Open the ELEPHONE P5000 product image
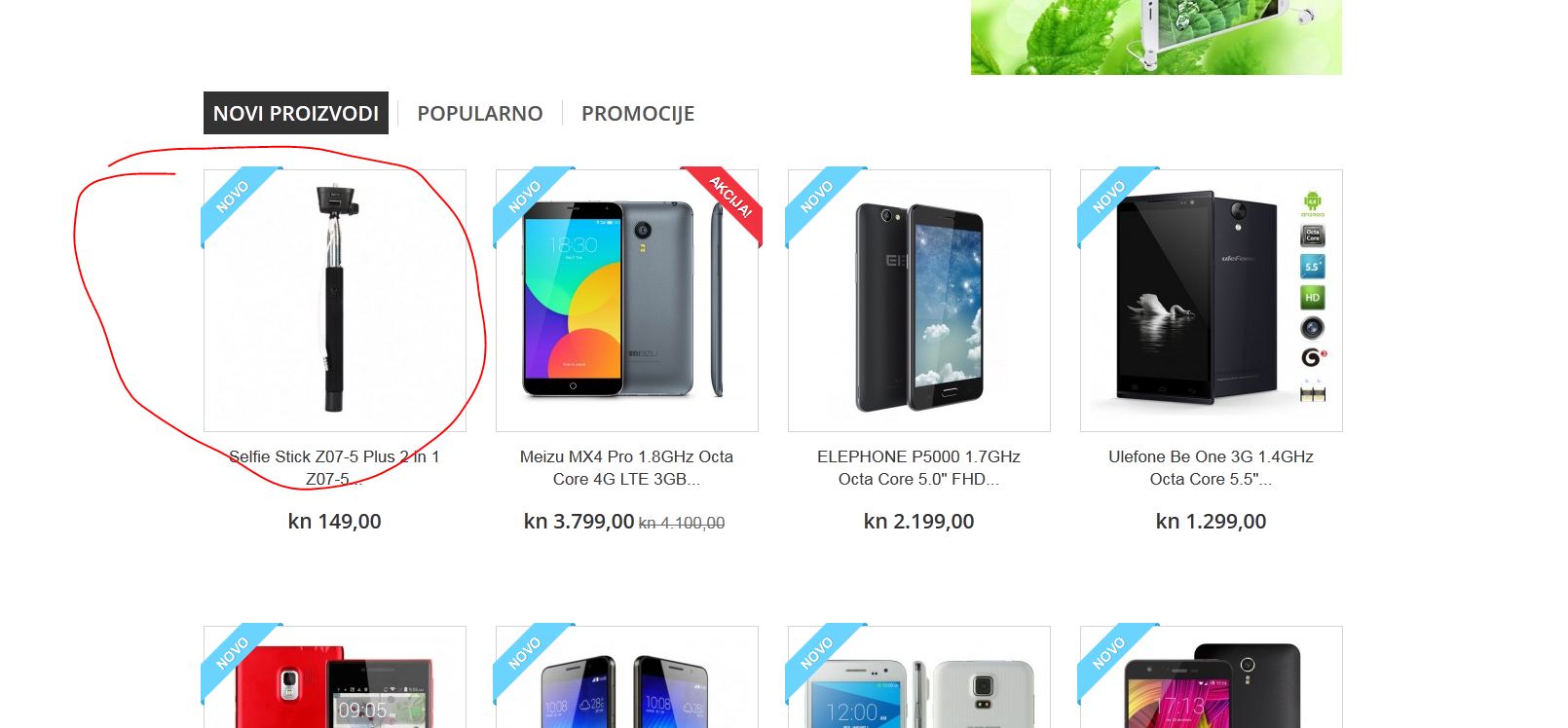 (x=919, y=301)
